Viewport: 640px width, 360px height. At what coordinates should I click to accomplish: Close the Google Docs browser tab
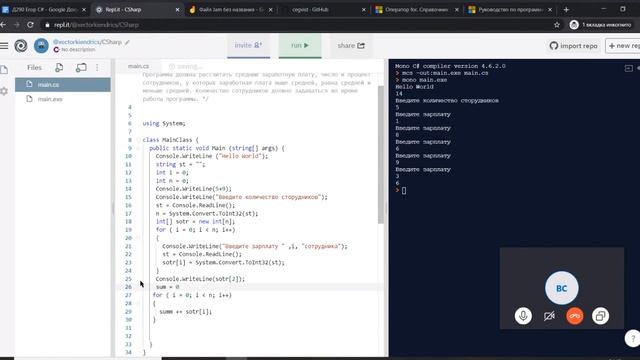pos(84,9)
